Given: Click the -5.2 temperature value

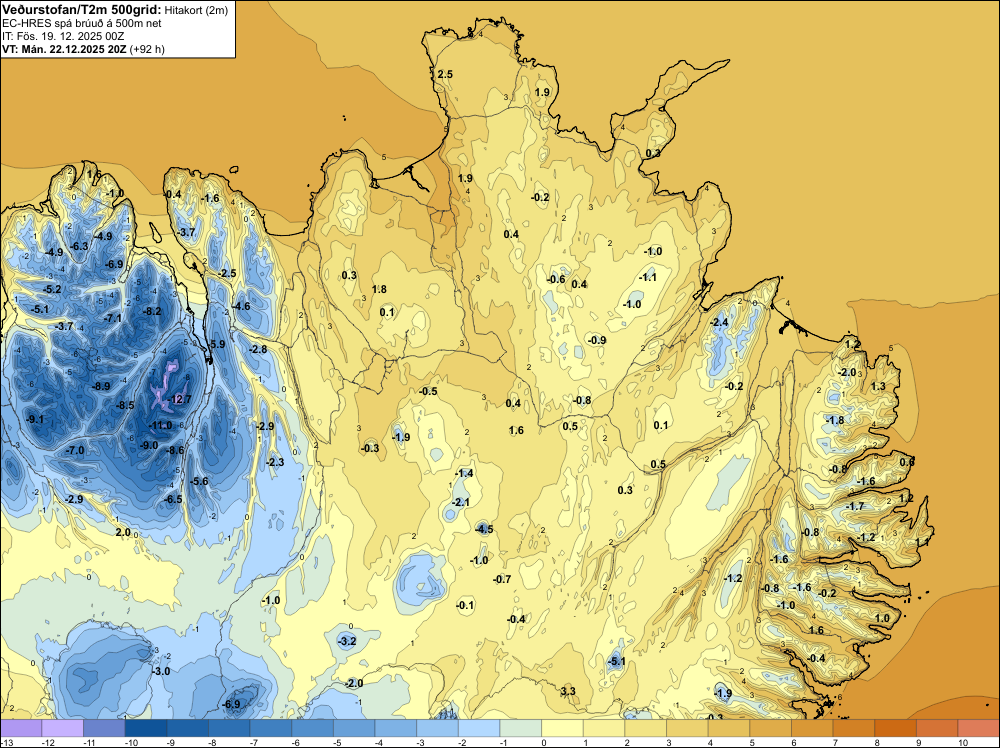Looking at the screenshot, I should pos(52,289).
